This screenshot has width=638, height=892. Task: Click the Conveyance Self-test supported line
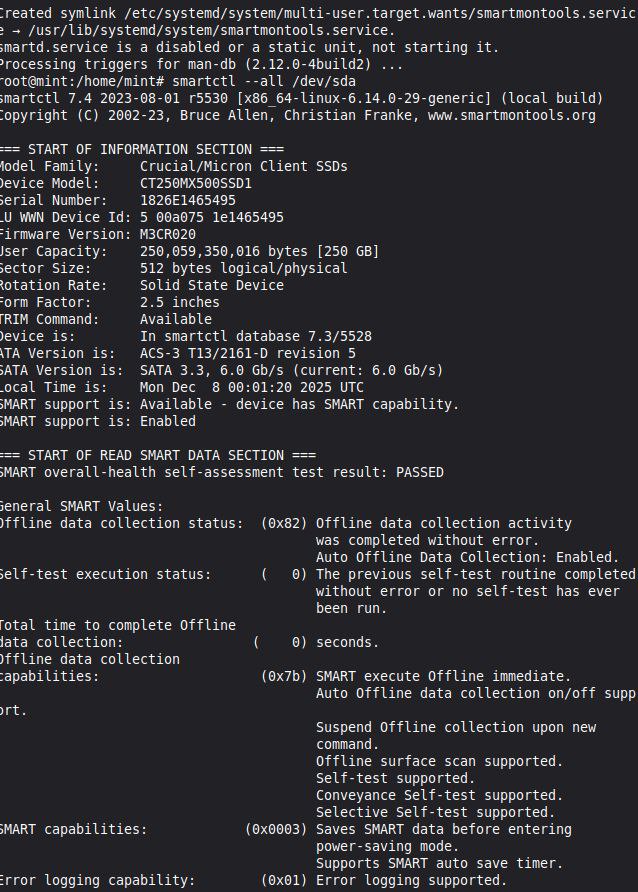[x=439, y=795]
